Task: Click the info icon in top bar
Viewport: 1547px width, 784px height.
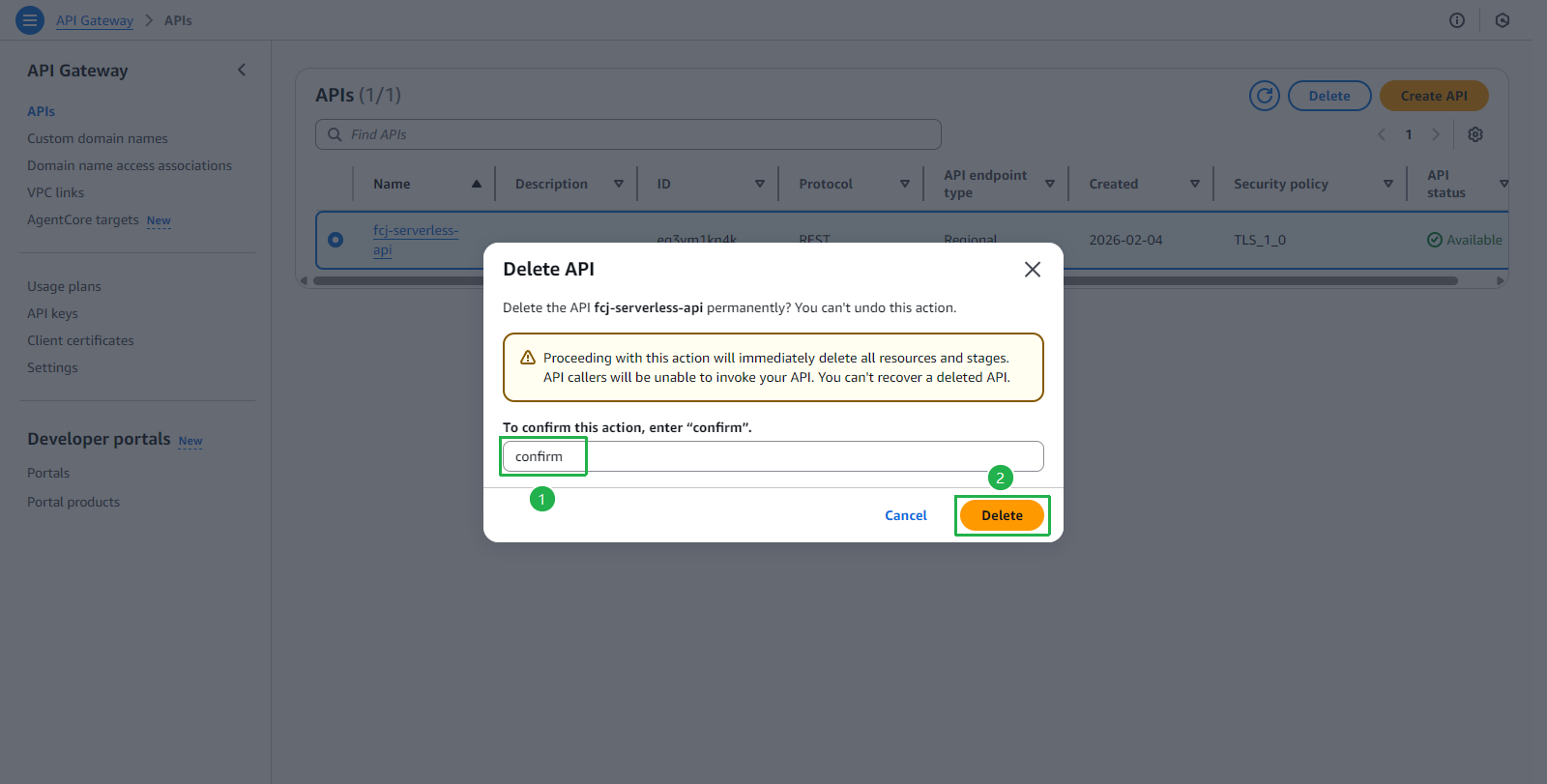Action: click(x=1457, y=20)
